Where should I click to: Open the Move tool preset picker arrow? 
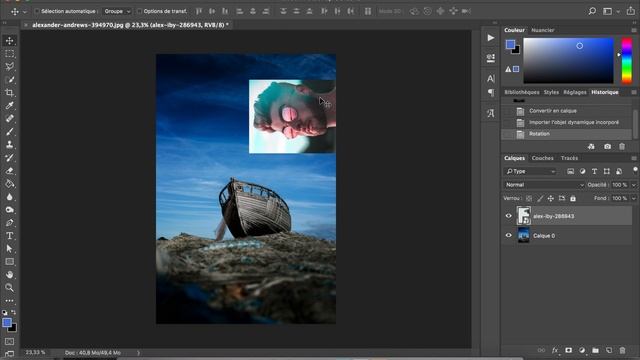(24, 12)
